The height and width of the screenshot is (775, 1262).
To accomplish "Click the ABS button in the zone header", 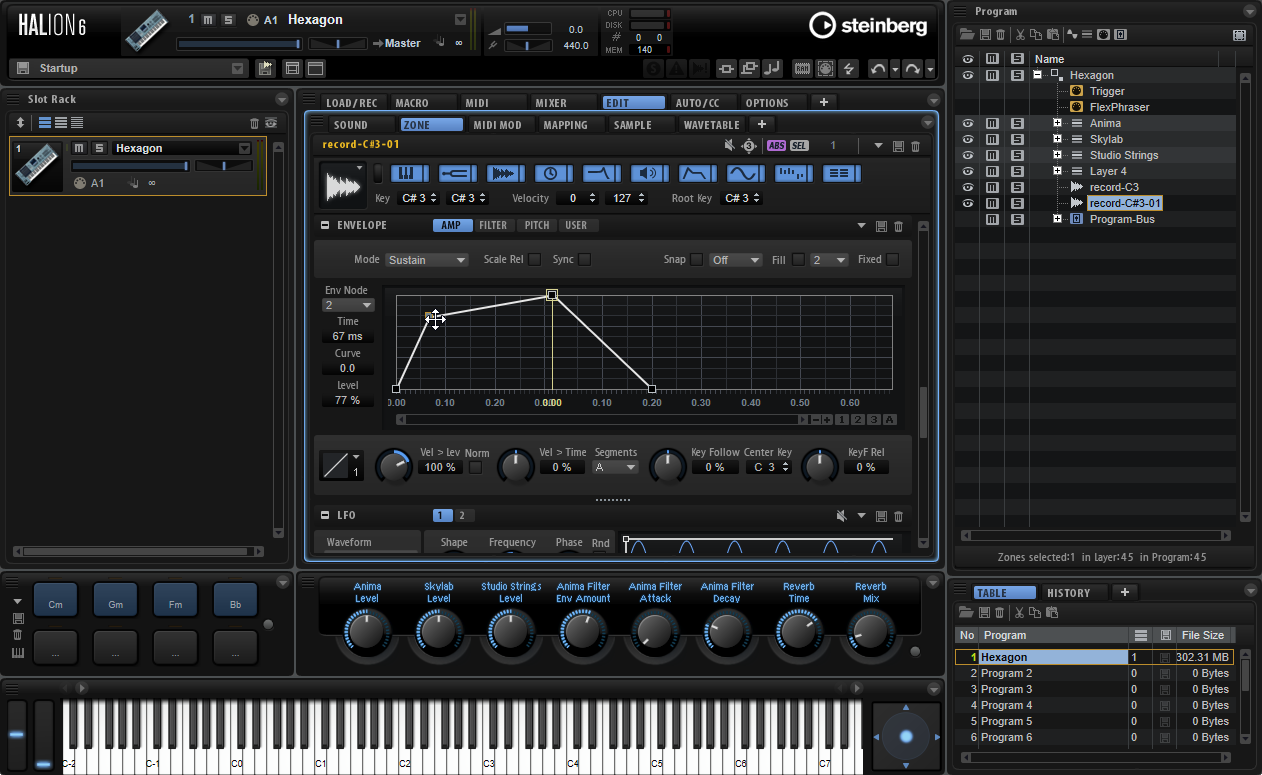I will tap(777, 146).
